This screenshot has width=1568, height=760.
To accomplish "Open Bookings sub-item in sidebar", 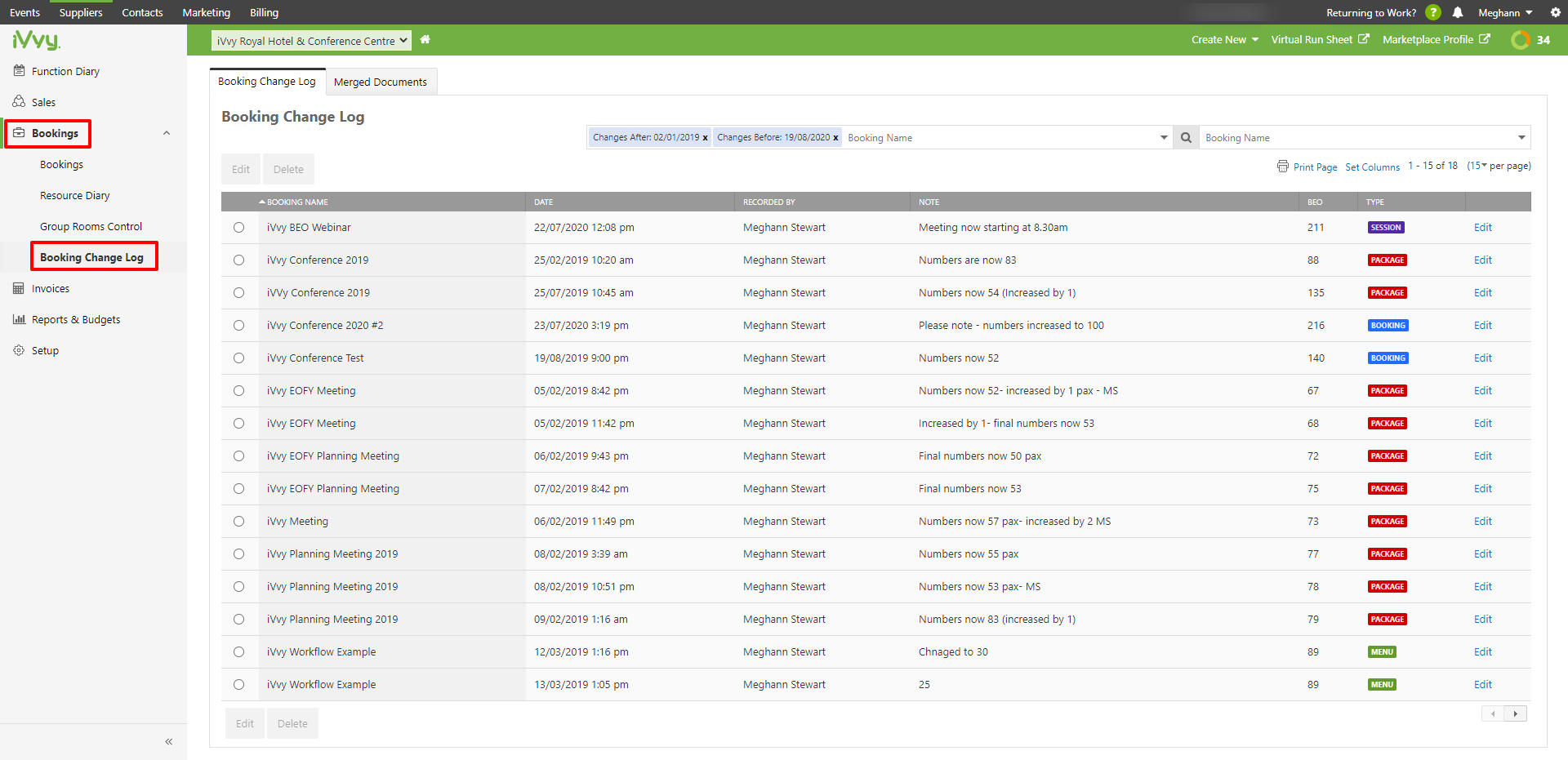I will (x=61, y=164).
